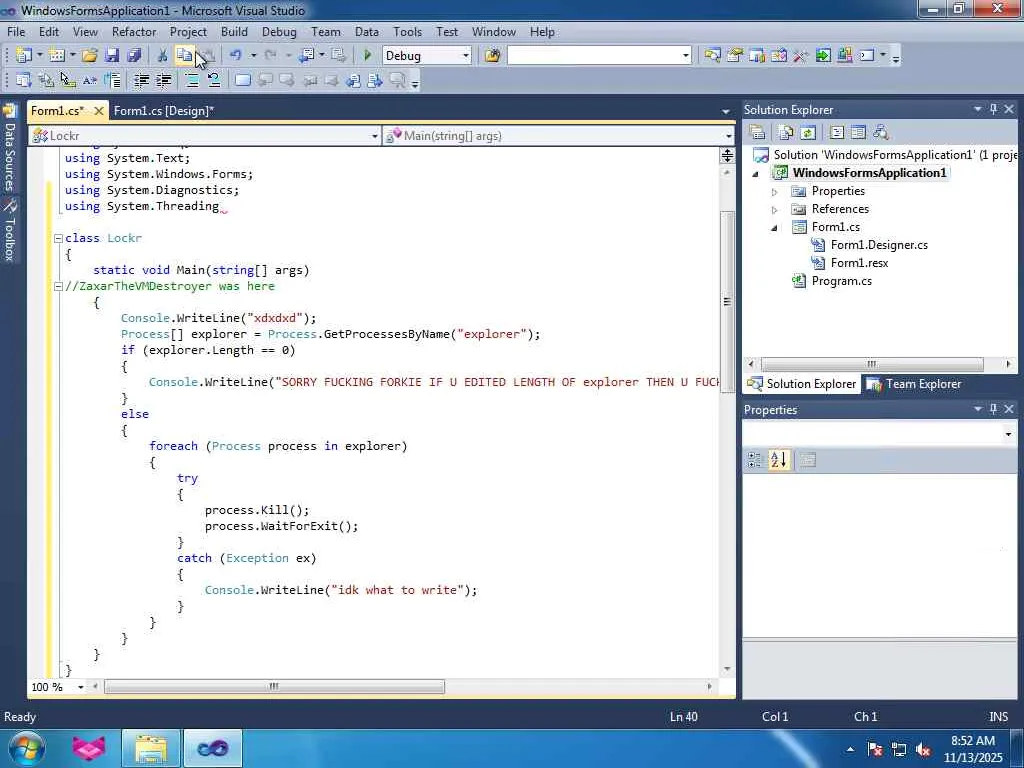Click the Windows Start button
The height and width of the screenshot is (768, 1024).
(25, 748)
